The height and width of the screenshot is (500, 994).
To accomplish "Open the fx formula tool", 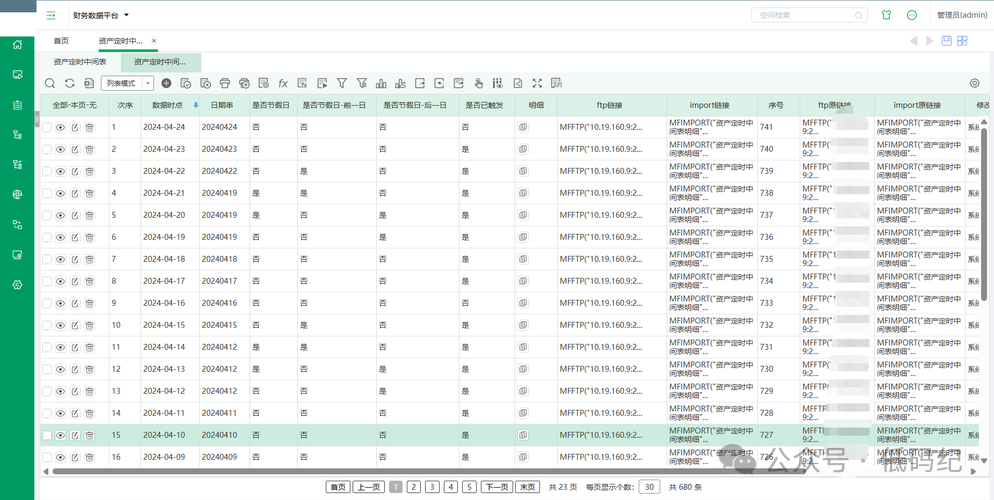I will pos(283,84).
